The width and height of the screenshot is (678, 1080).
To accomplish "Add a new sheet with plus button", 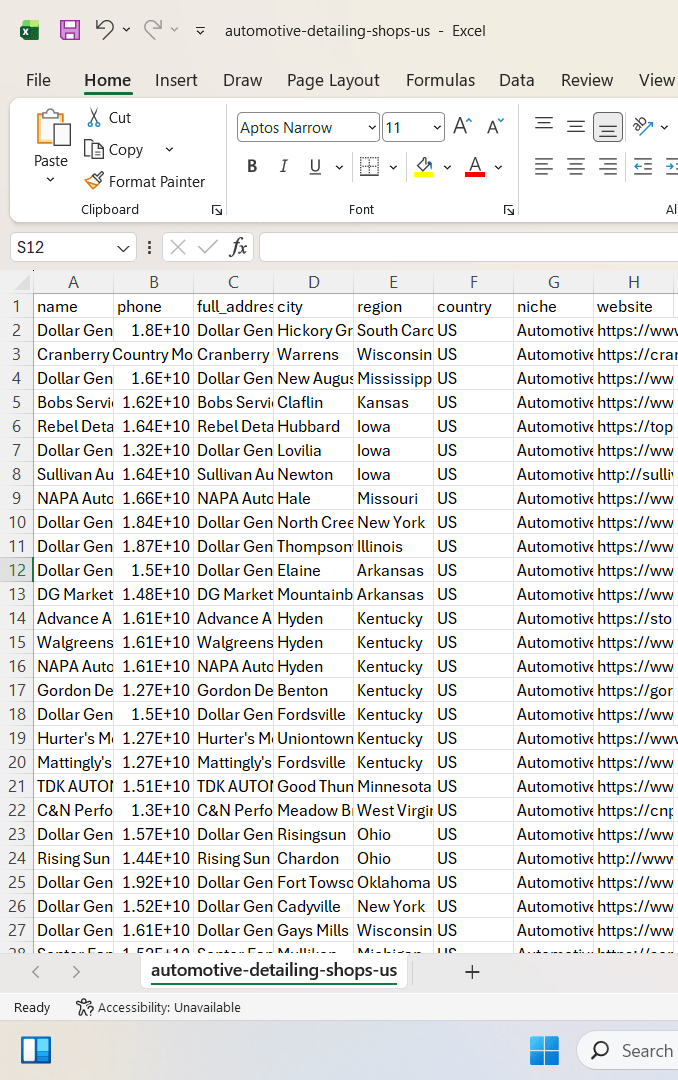I will [472, 972].
